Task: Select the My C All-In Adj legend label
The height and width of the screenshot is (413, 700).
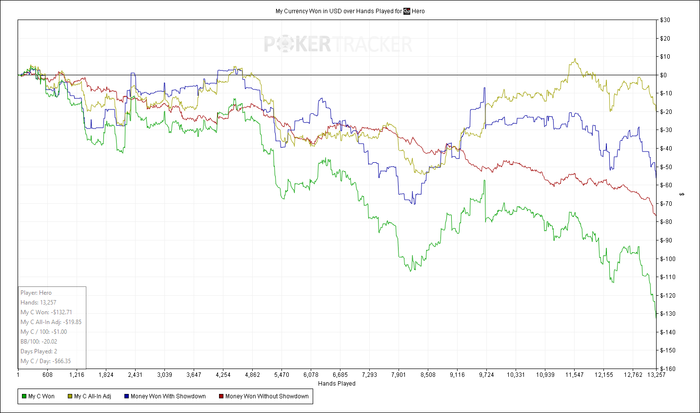Action: pos(92,396)
